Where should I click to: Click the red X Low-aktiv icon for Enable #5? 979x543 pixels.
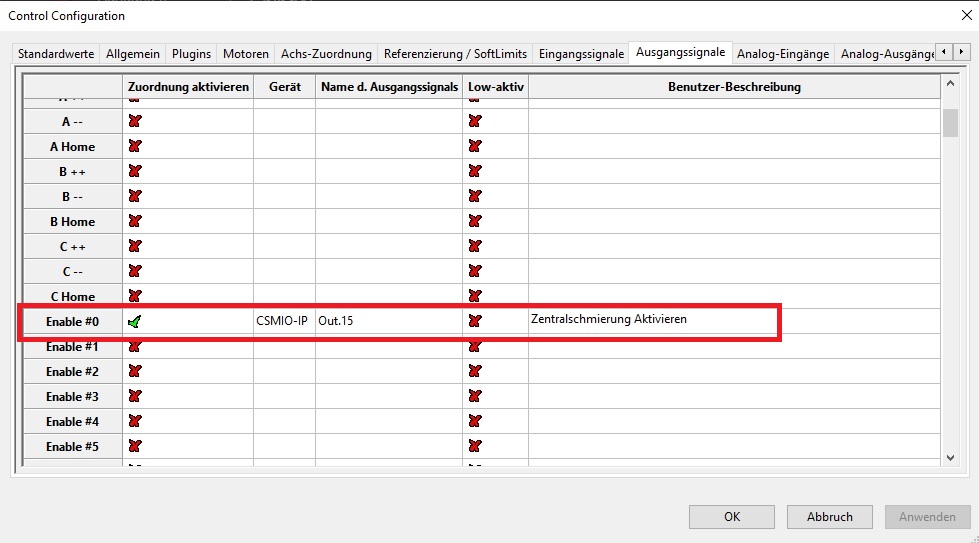[475, 446]
